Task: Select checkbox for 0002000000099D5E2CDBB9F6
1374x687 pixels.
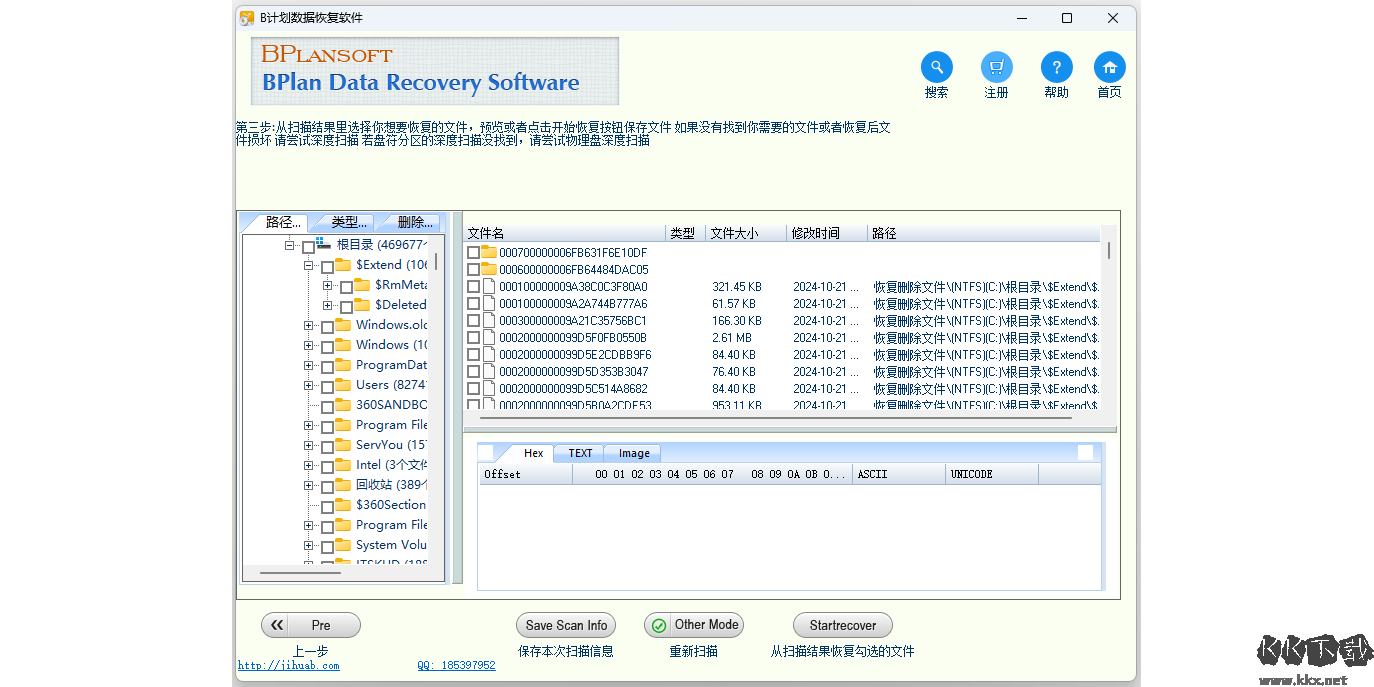Action: [x=473, y=355]
